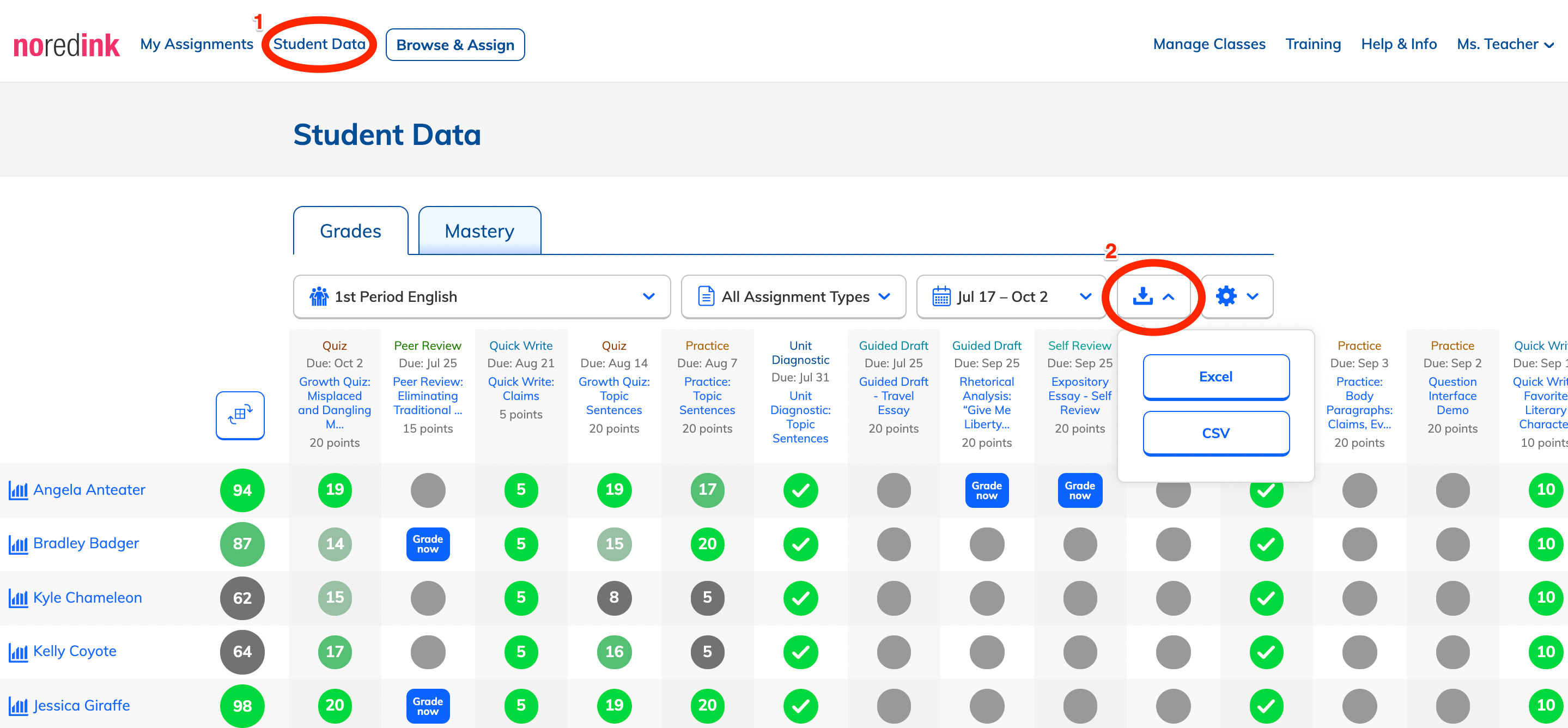The height and width of the screenshot is (728, 1568).
Task: Open the 1st Period English class dropdown
Action: click(482, 296)
